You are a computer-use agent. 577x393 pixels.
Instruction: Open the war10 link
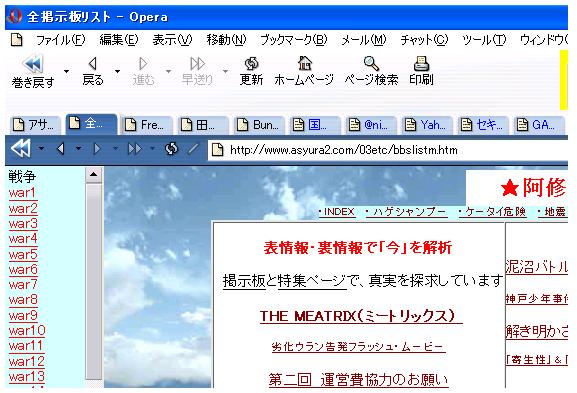pyautogui.click(x=27, y=330)
